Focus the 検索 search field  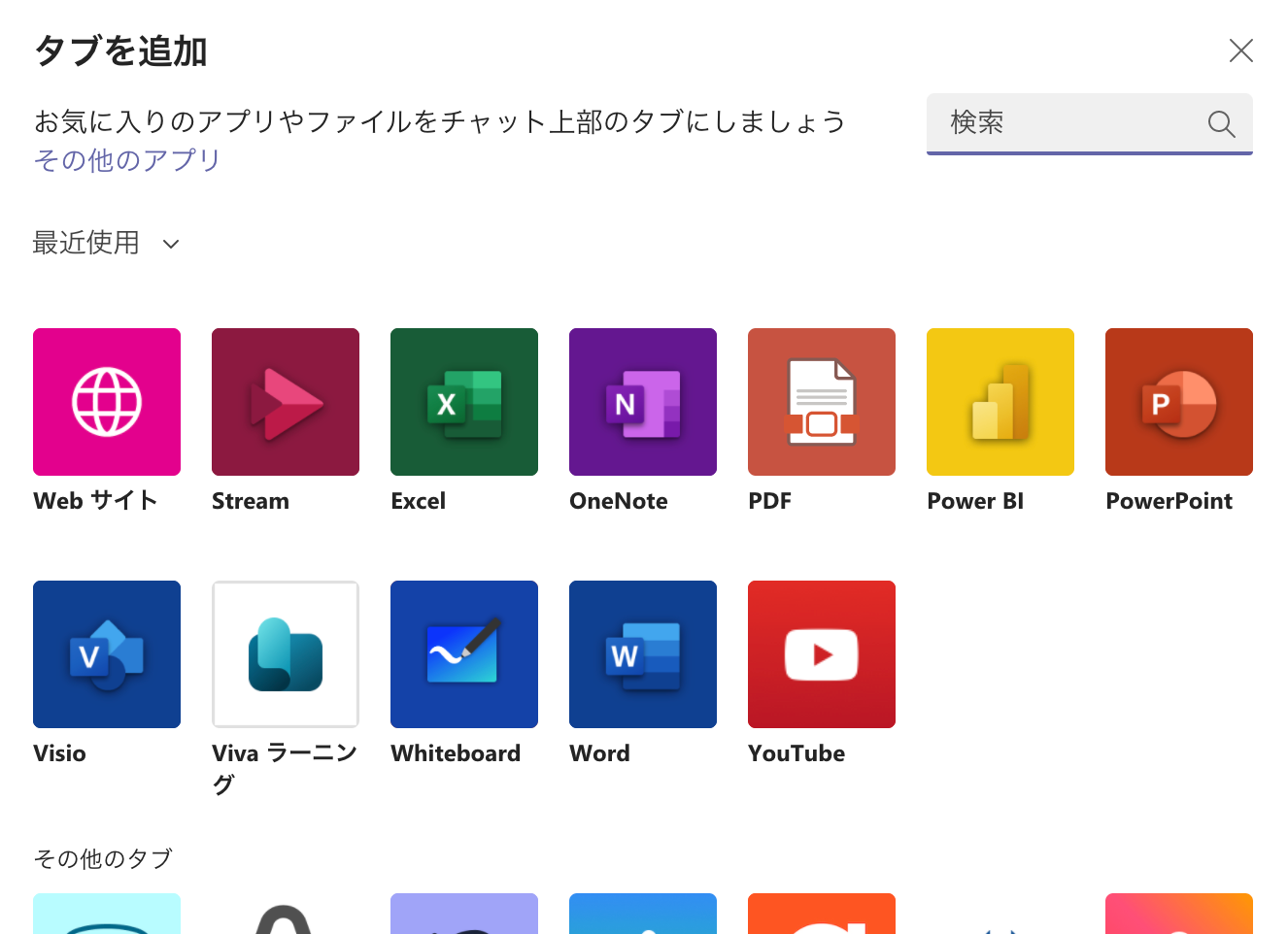click(1090, 123)
